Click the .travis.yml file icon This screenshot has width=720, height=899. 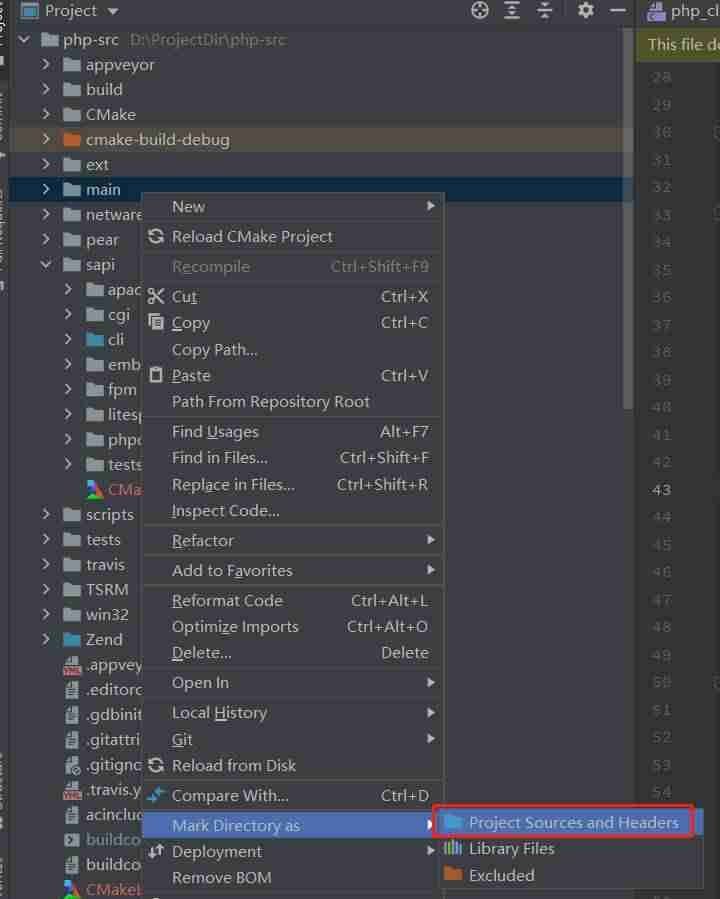(x=72, y=791)
